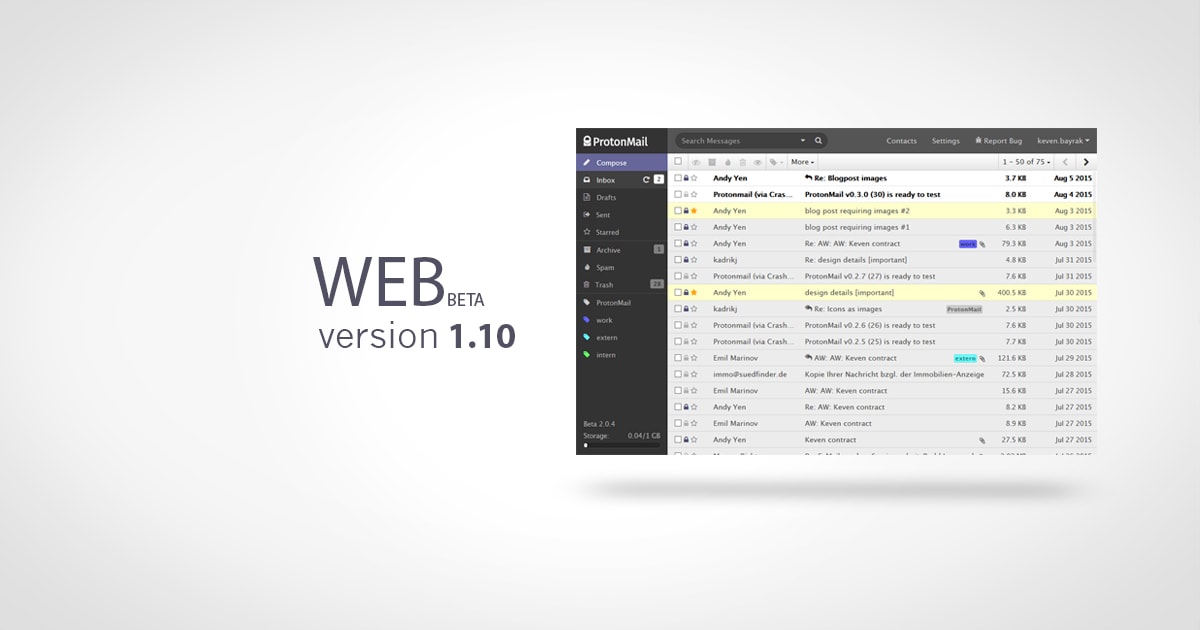Star the 'Re: Icons as images' message
Image resolution: width=1200 pixels, height=630 pixels.
tap(694, 309)
